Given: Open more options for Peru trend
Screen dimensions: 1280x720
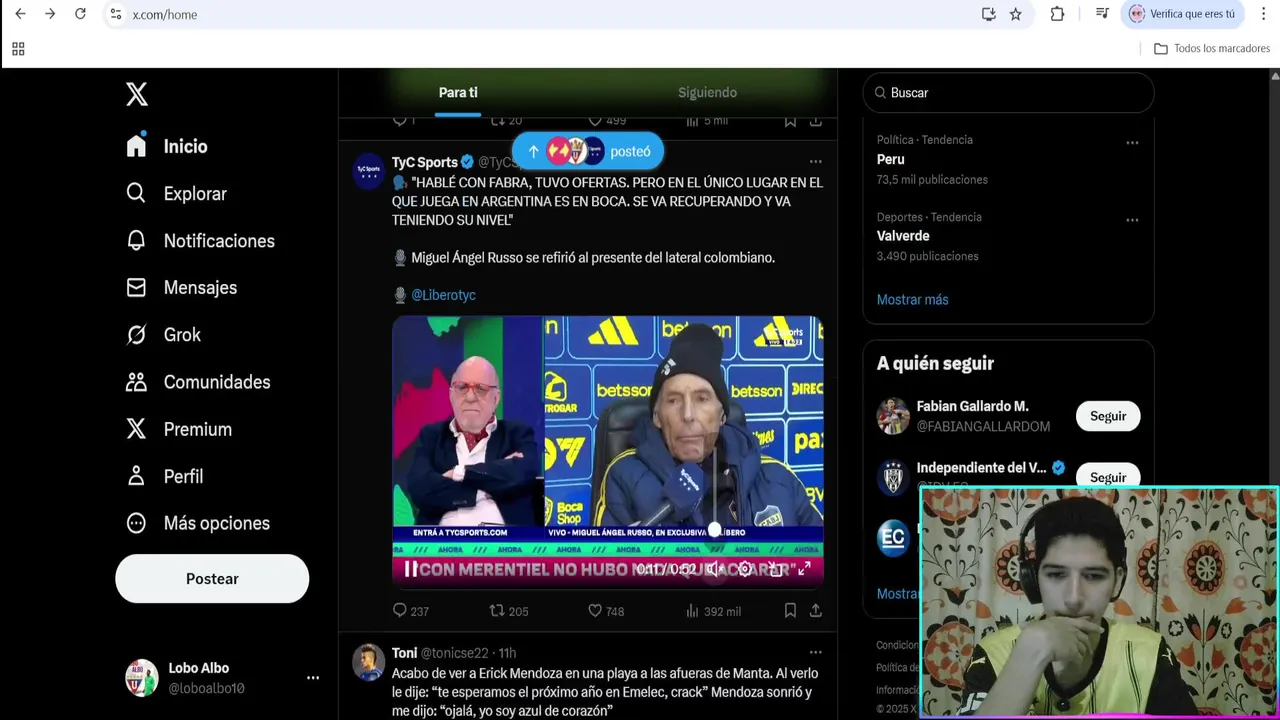Looking at the screenshot, I should click(1132, 143).
